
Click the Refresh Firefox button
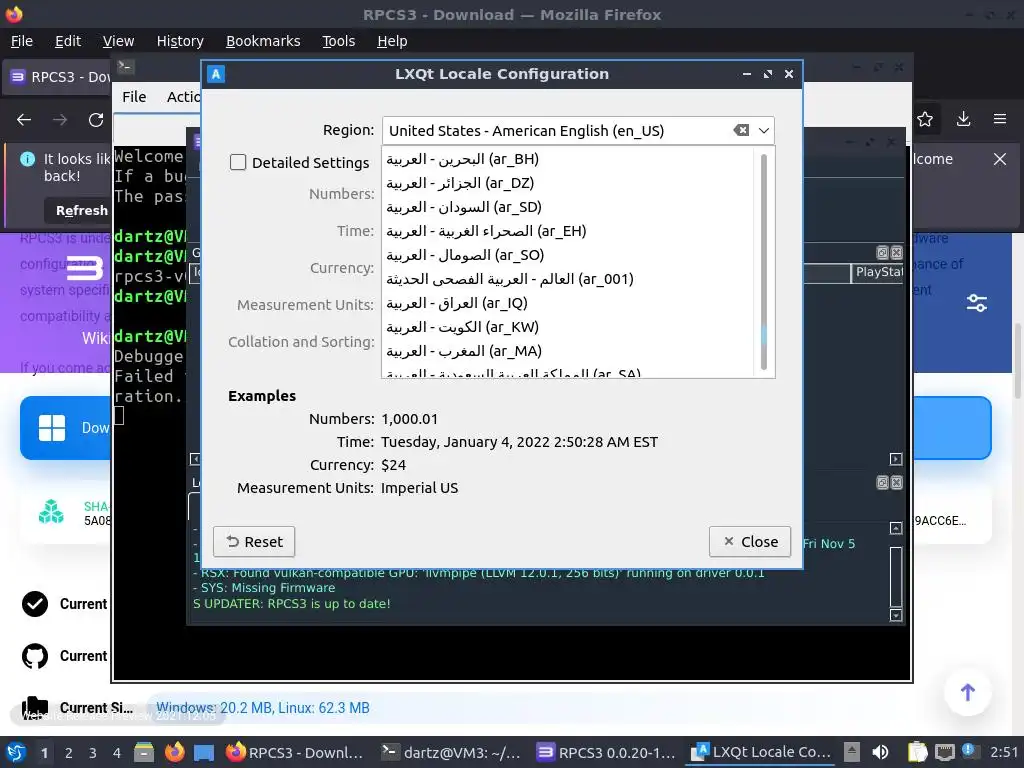pos(78,210)
